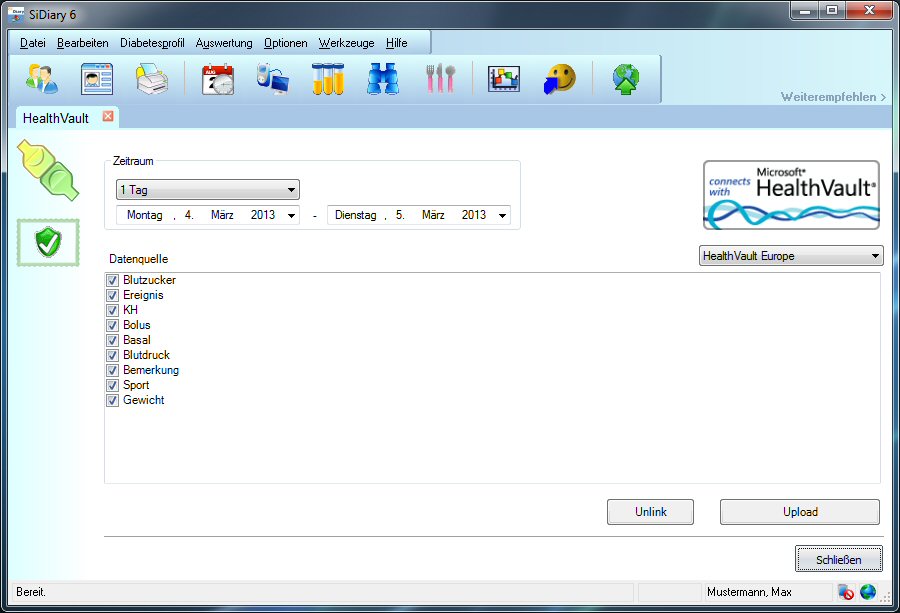Close the HealthVault tab with red X
The height and width of the screenshot is (613, 900).
(x=108, y=117)
